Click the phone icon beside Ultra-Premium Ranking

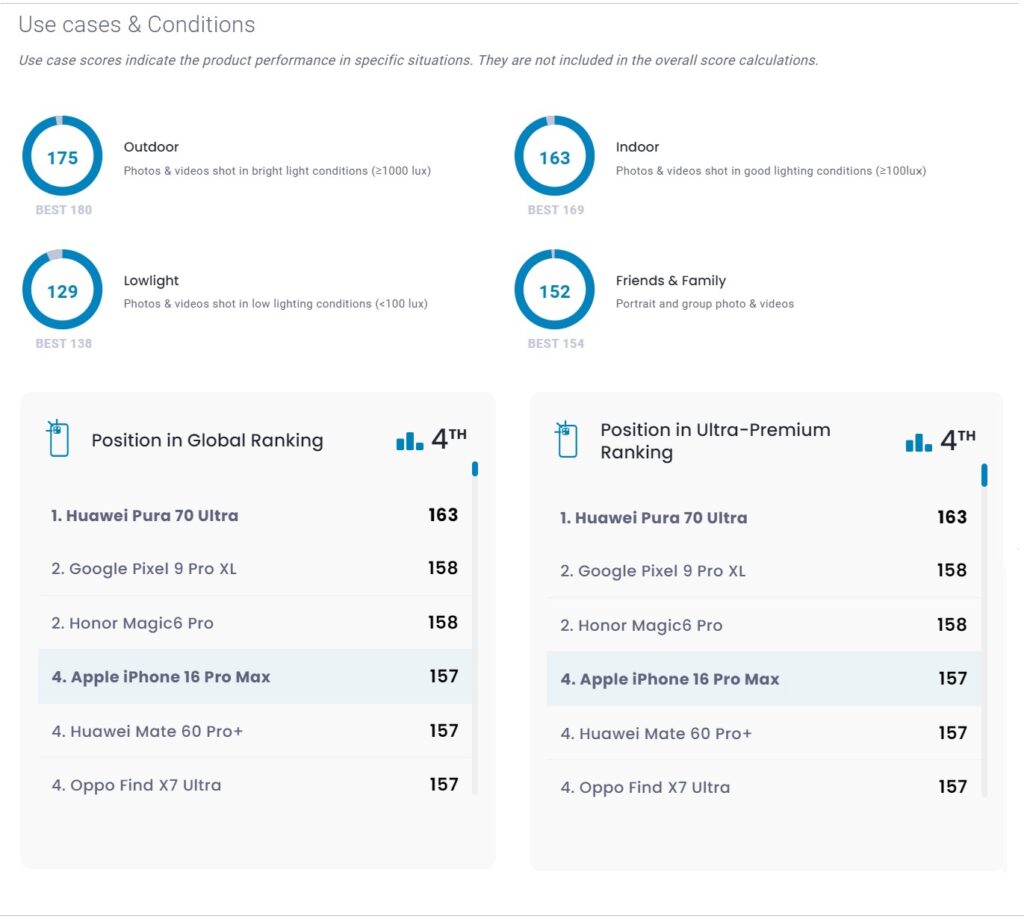(567, 440)
